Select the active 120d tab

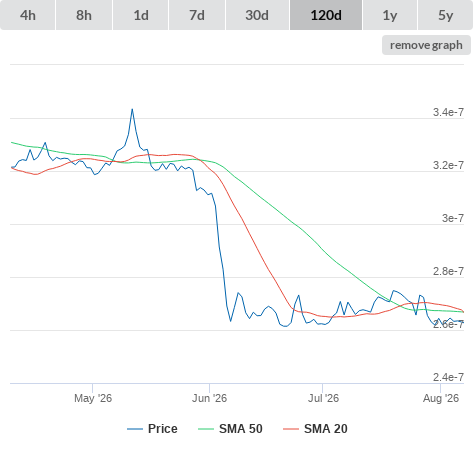pos(326,15)
